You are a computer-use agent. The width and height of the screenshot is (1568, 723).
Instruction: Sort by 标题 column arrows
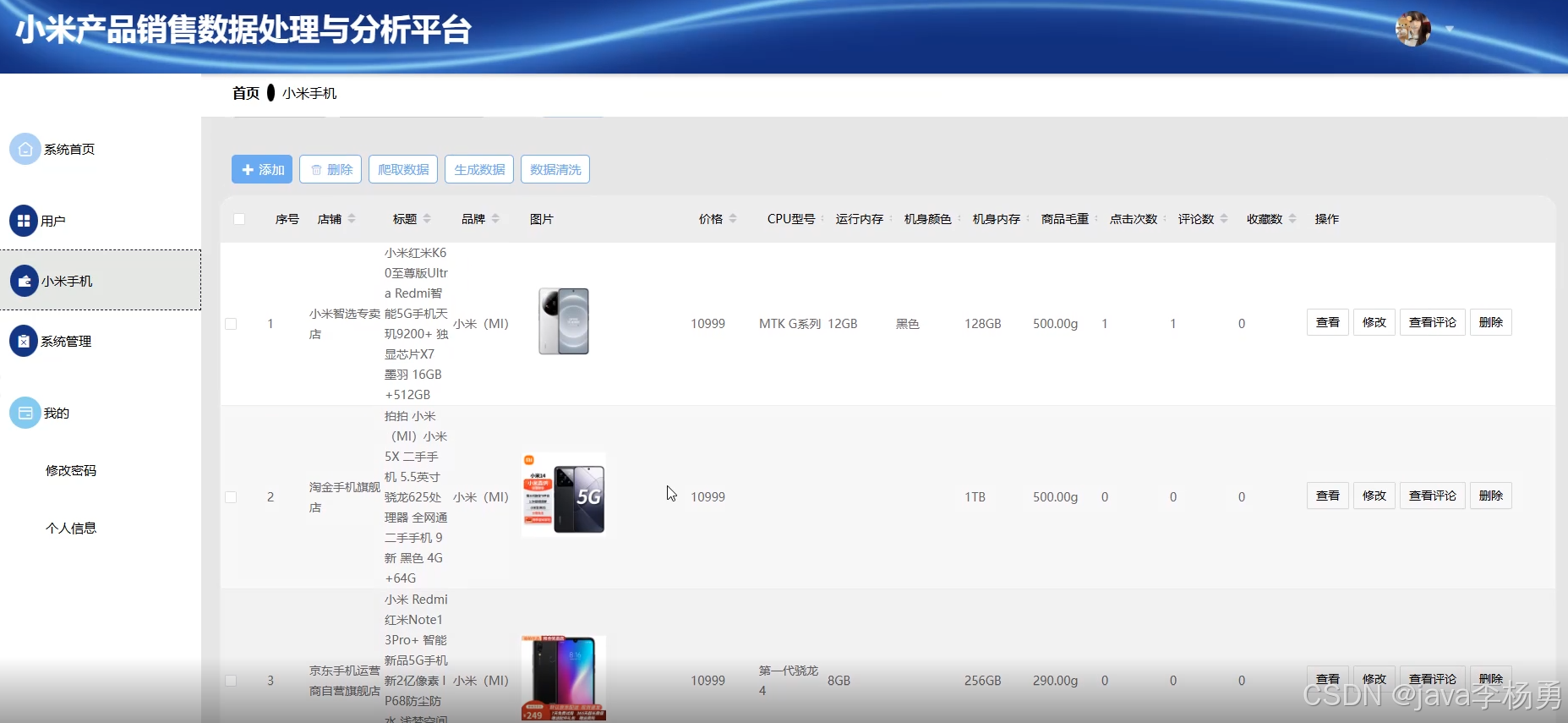pyautogui.click(x=427, y=219)
